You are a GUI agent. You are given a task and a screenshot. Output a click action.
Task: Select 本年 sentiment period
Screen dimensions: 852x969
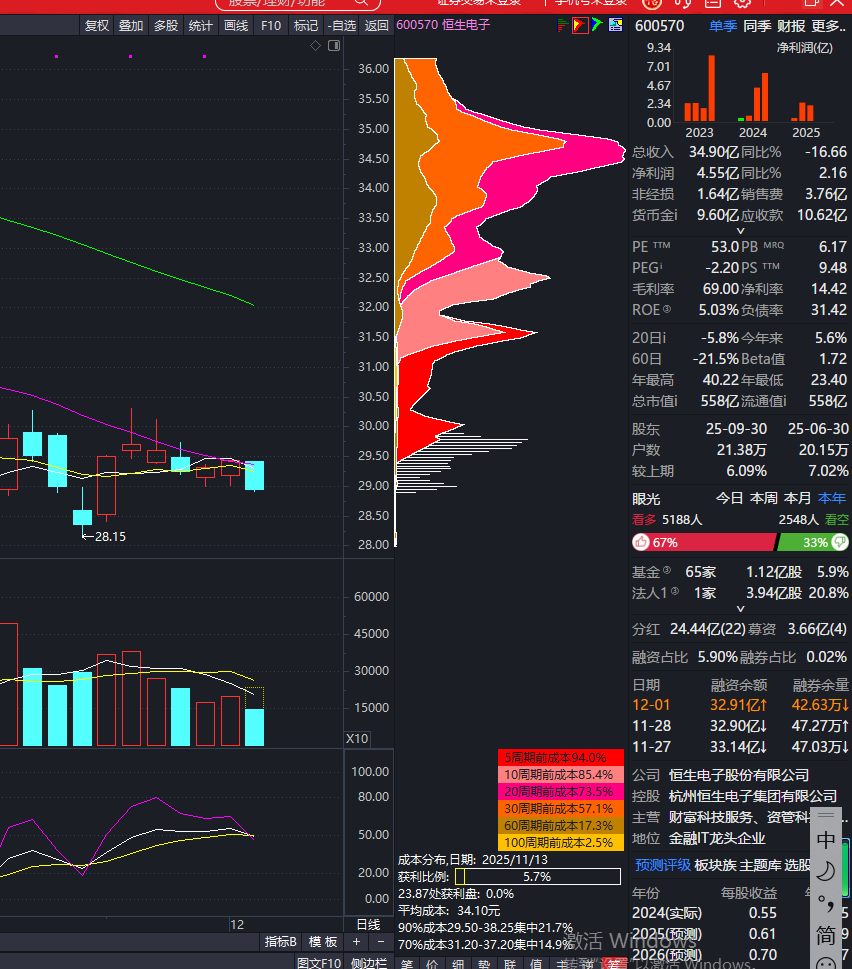pyautogui.click(x=832, y=498)
